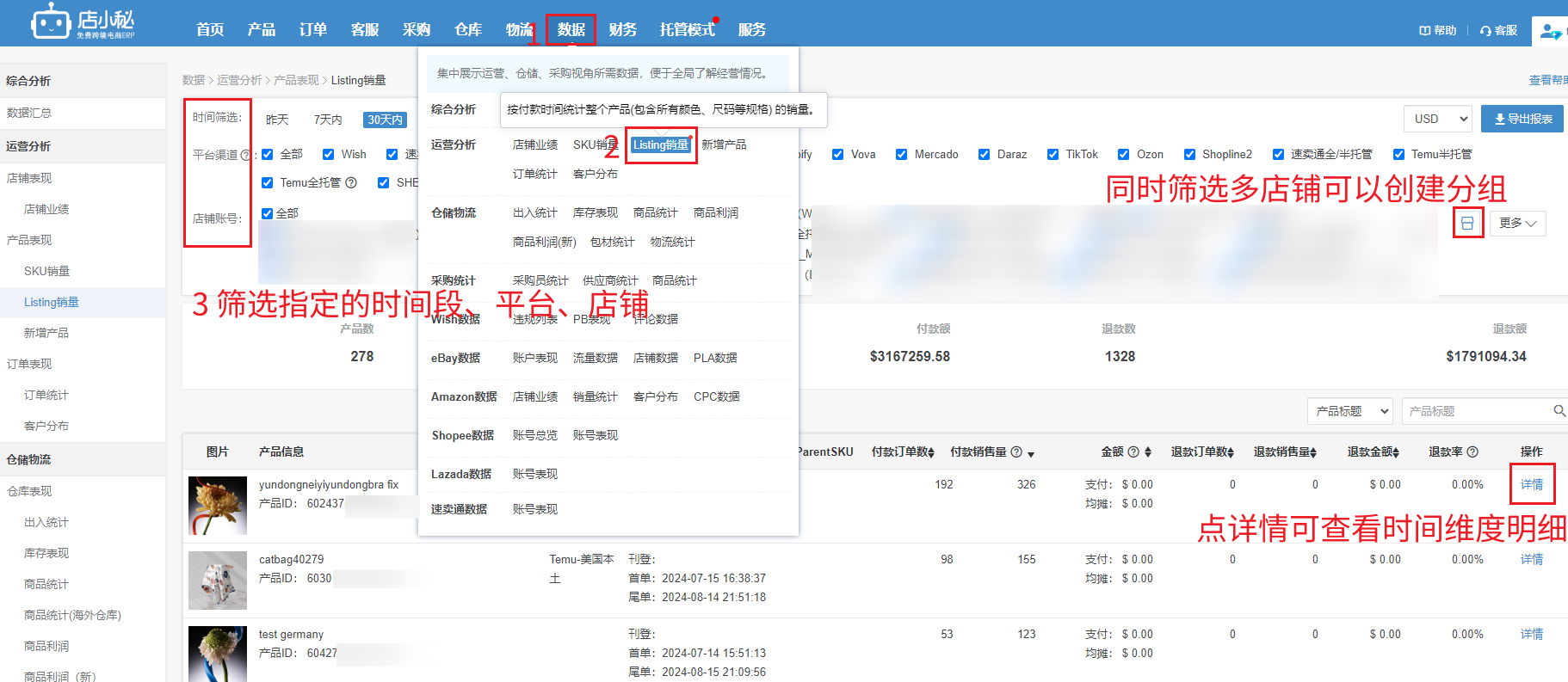Screen dimensions: 1568x682
Task: Open test germany product thumbnail
Action: (x=218, y=654)
